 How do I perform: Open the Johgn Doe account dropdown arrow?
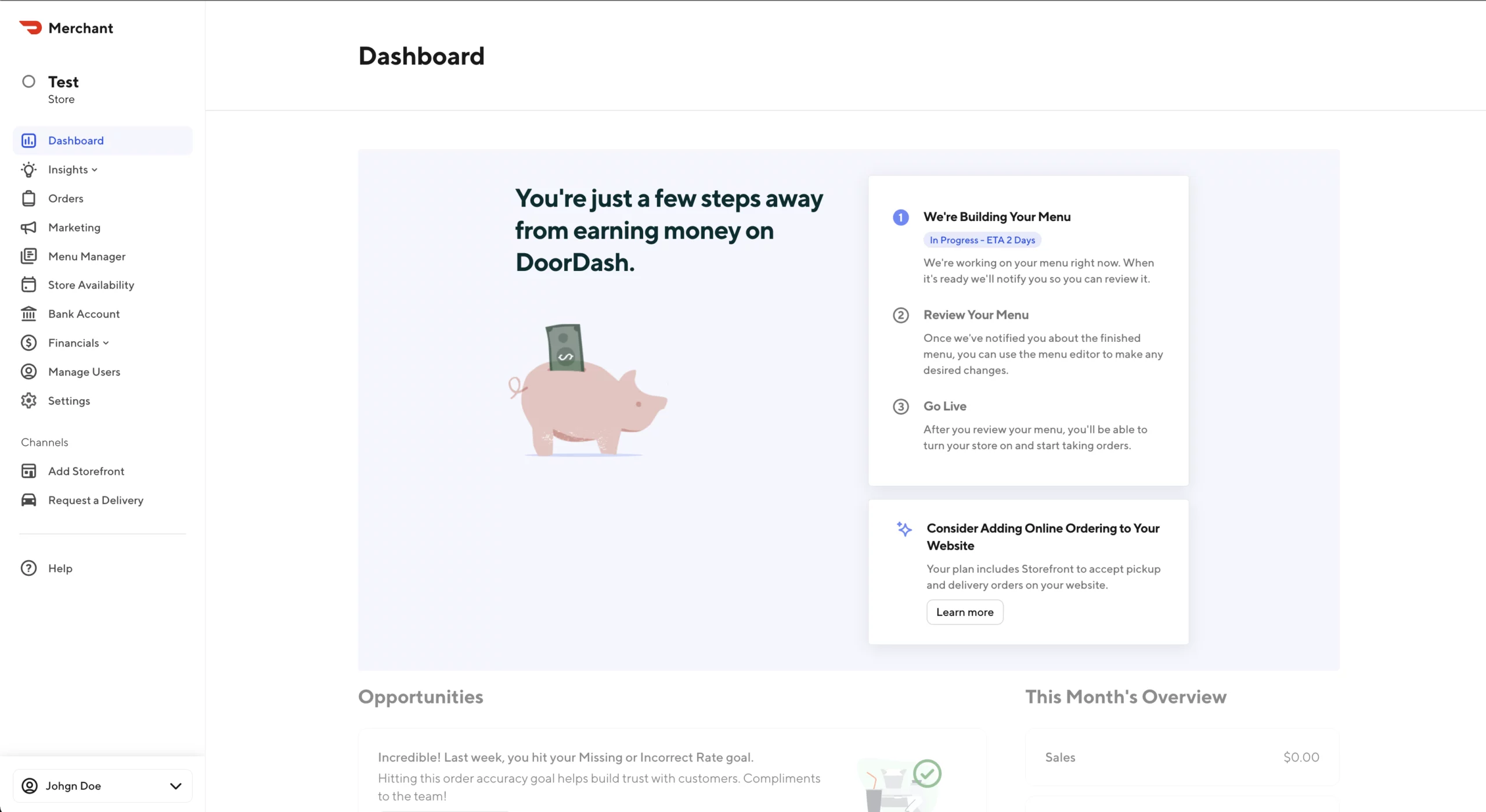(x=175, y=786)
